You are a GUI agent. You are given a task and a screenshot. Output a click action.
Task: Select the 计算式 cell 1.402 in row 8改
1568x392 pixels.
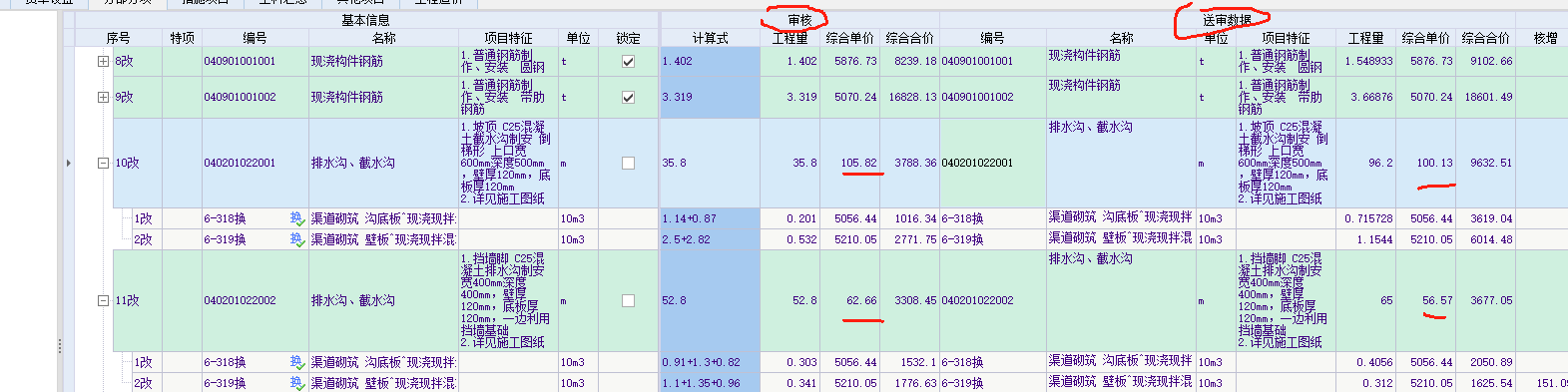[710, 61]
